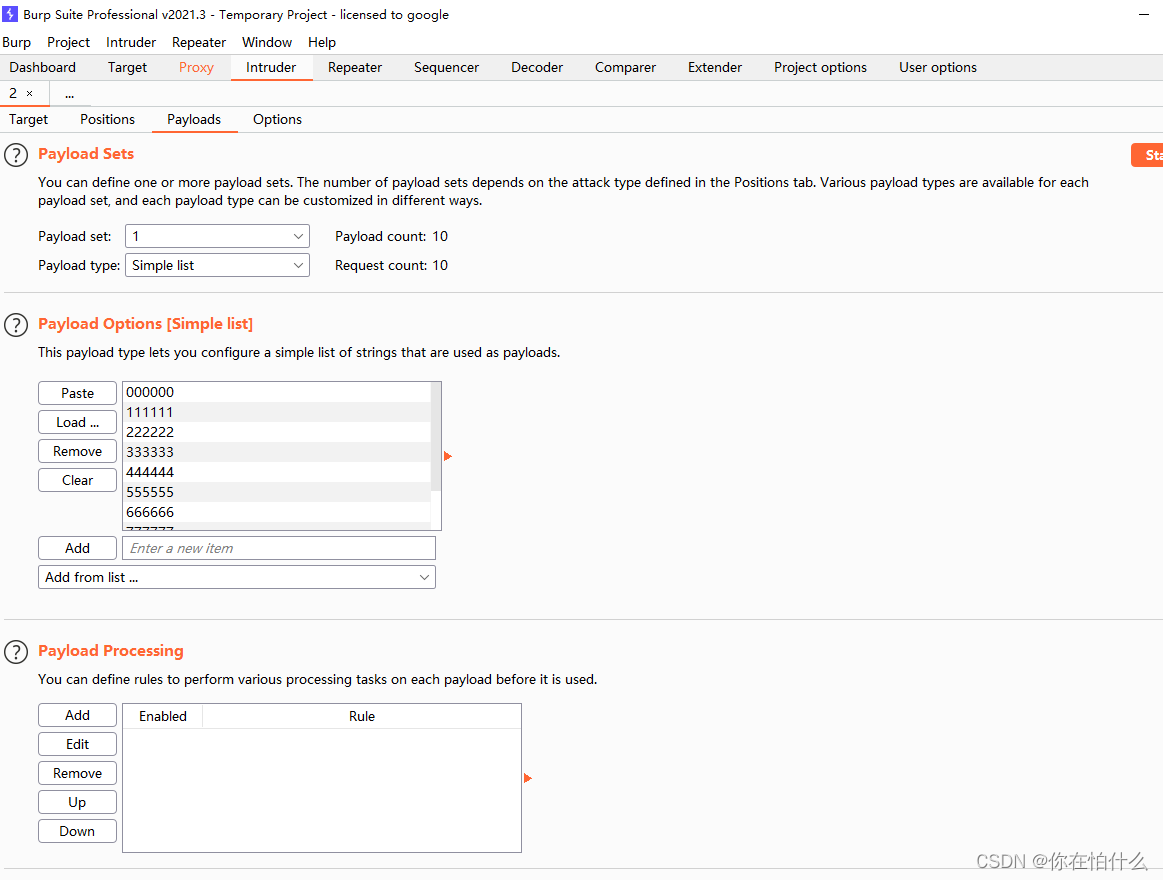Click the Up button
The height and width of the screenshot is (880, 1163).
[77, 802]
